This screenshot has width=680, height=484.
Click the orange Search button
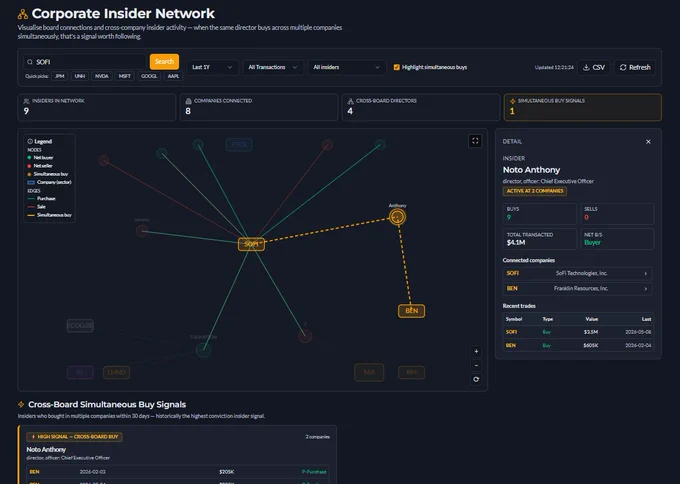164,62
